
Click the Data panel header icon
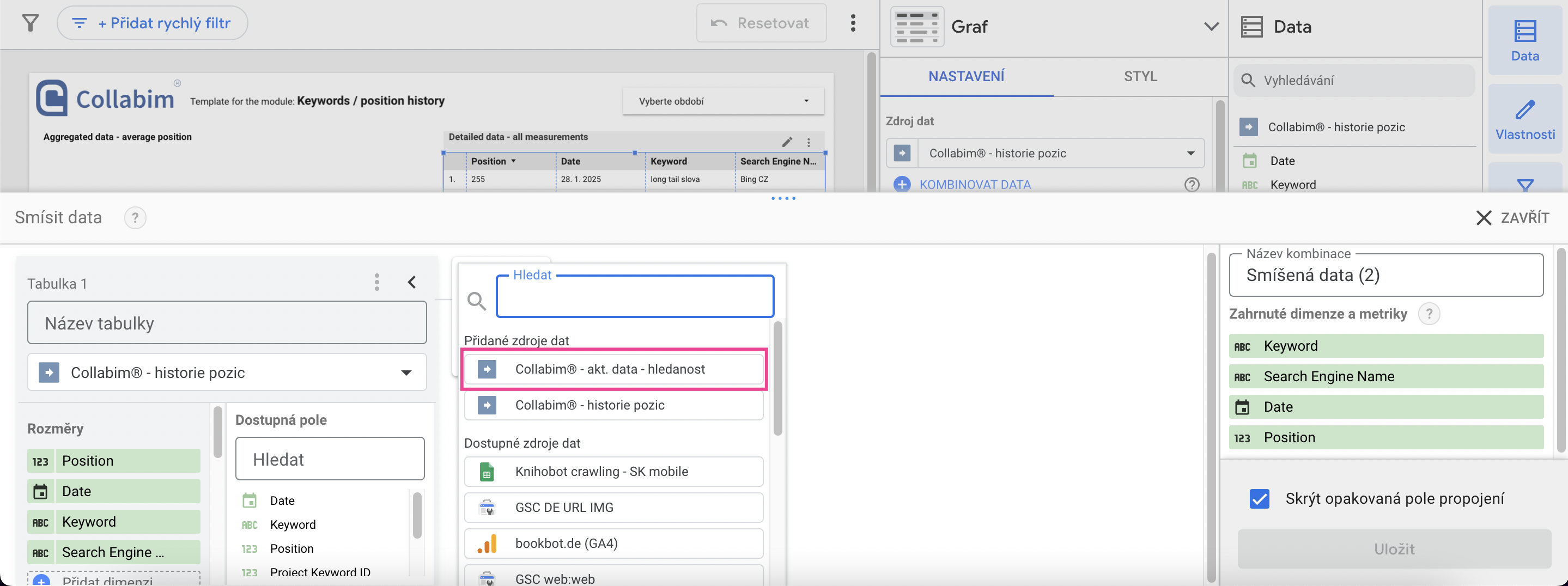(x=1251, y=27)
